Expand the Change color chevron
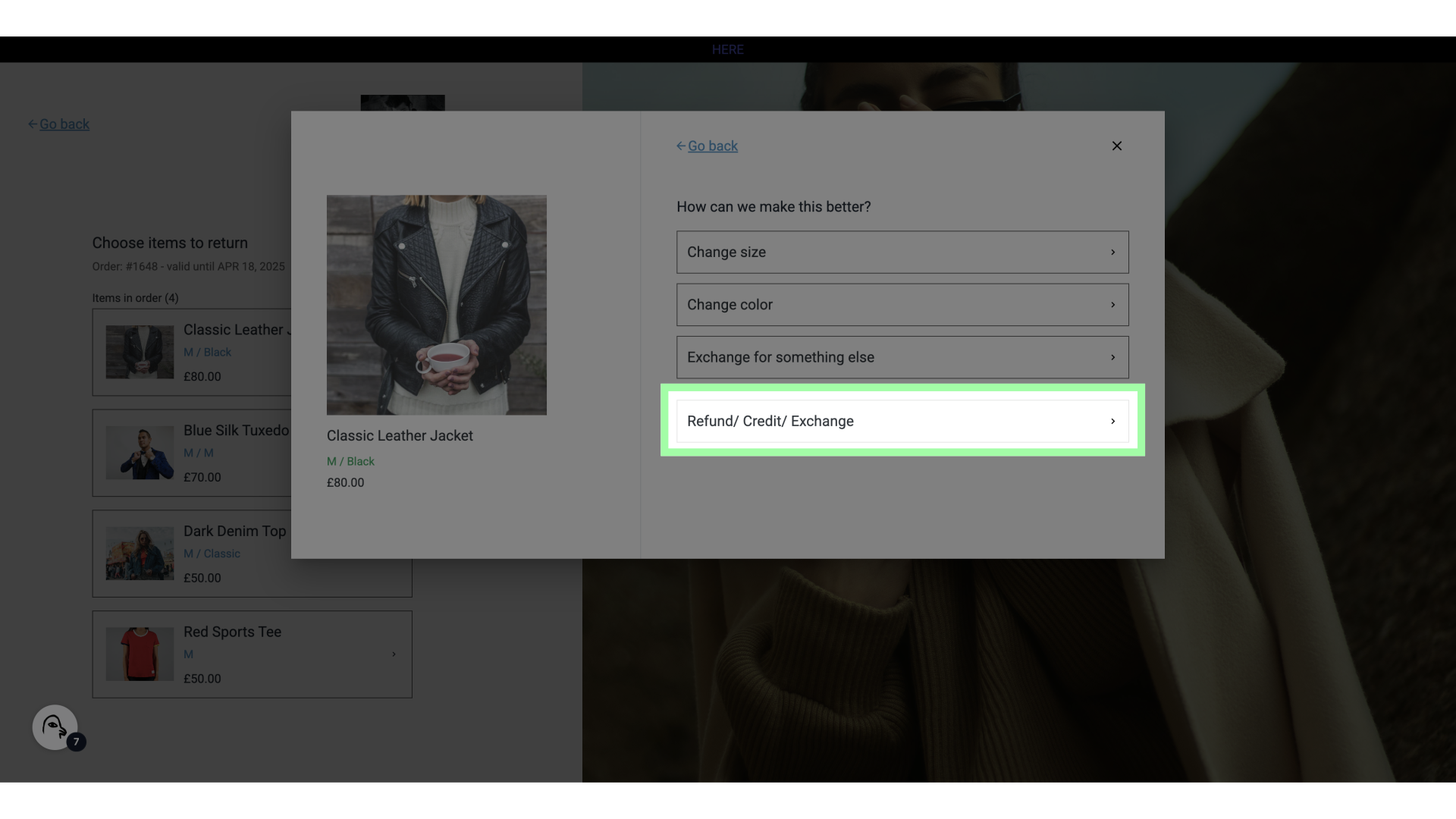The width and height of the screenshot is (1456, 819). (1112, 304)
